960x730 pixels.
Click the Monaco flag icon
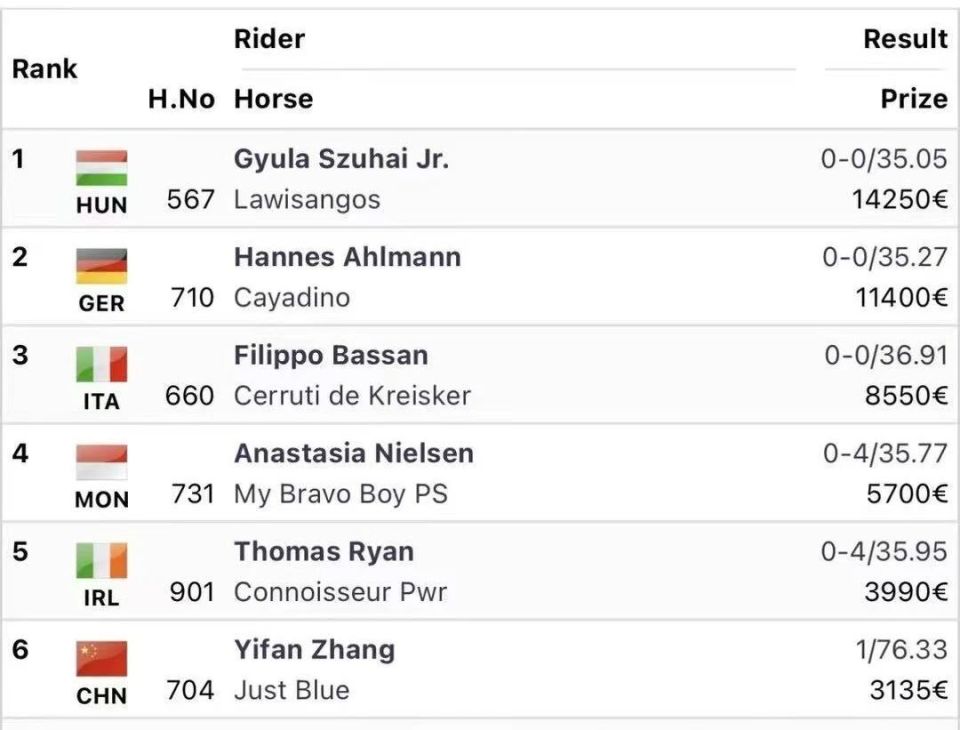(x=102, y=462)
